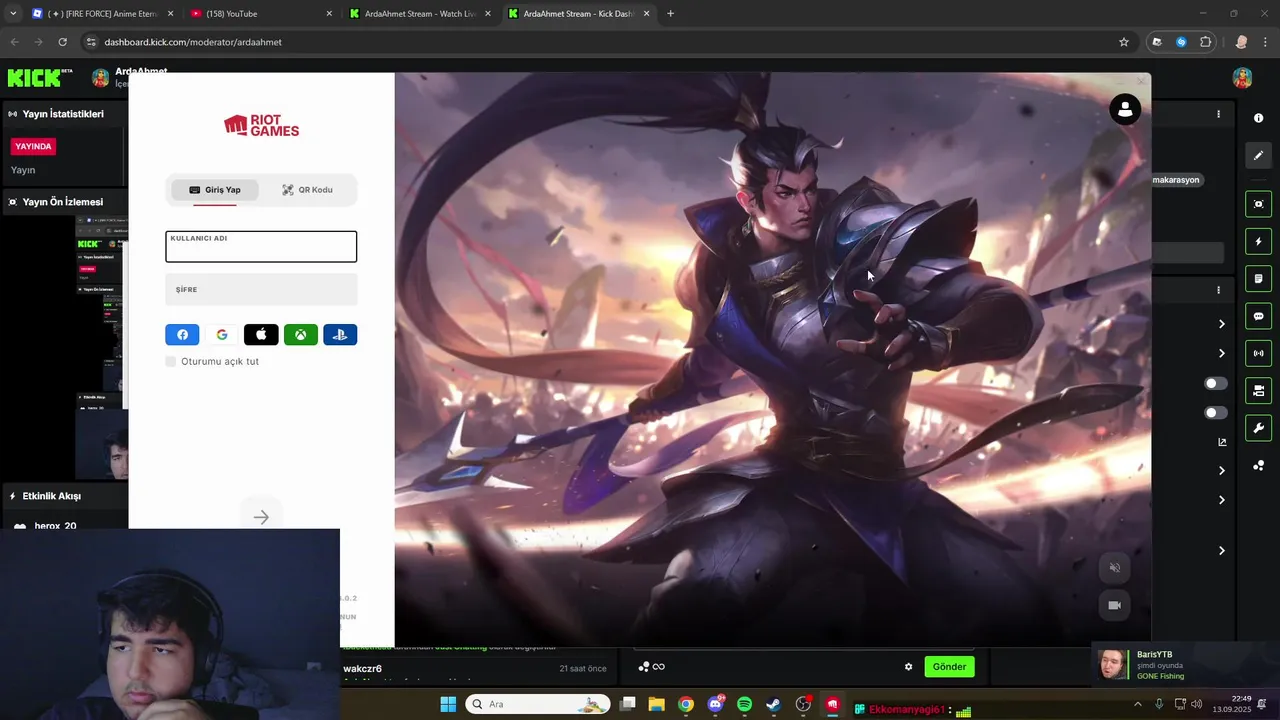Viewport: 1280px width, 720px height.
Task: Open the info icon in the Kick sidebar
Action: 1258,118
